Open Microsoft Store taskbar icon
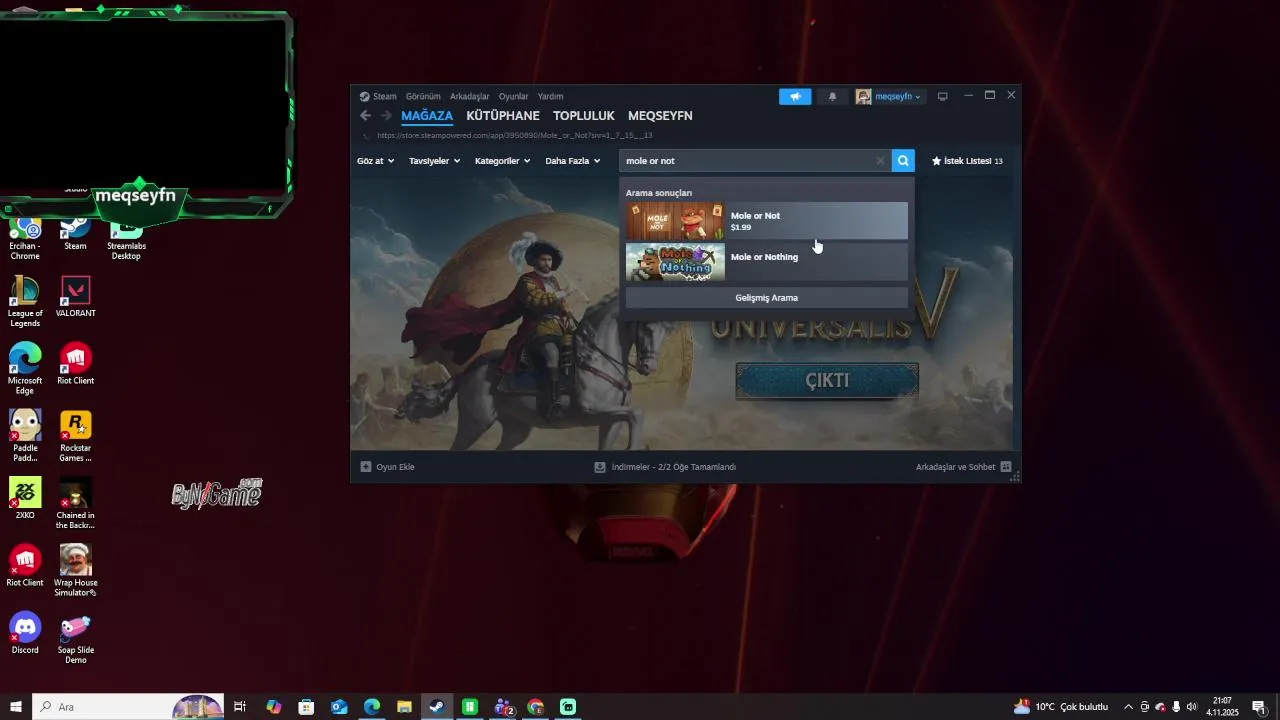Image resolution: width=1280 pixels, height=720 pixels. pyautogui.click(x=306, y=707)
